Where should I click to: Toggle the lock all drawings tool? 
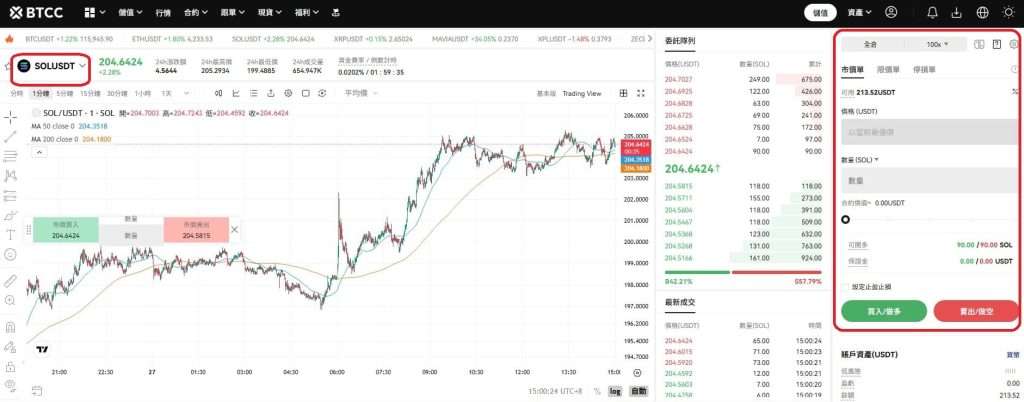10,367
